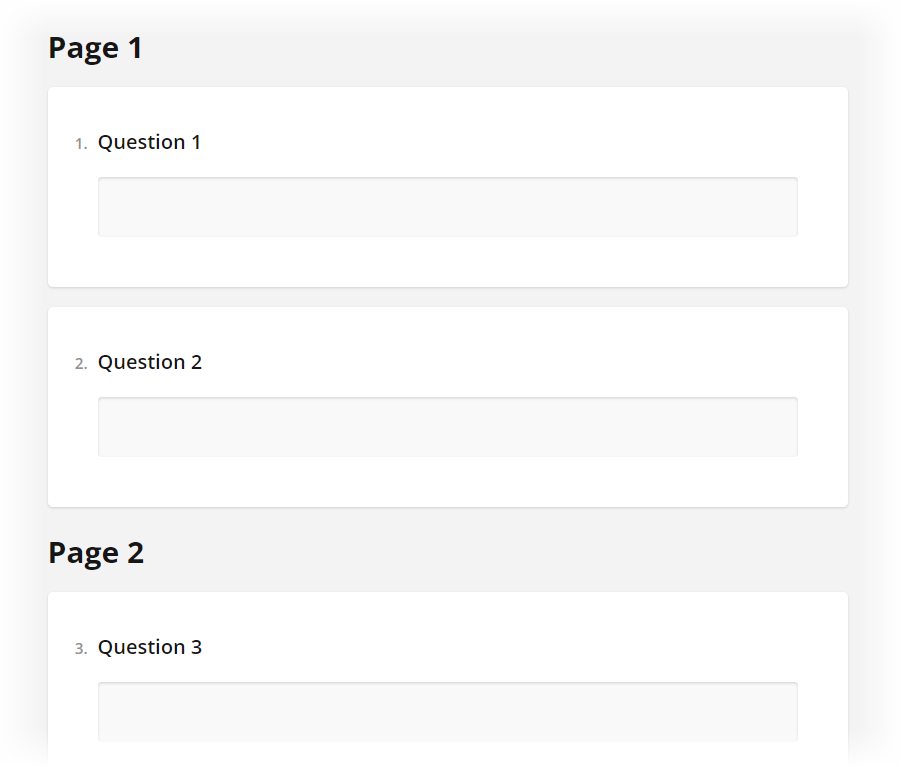Screen dimensions: 901x767
Task: Click the gap between Page 1 questions
Action: click(447, 295)
